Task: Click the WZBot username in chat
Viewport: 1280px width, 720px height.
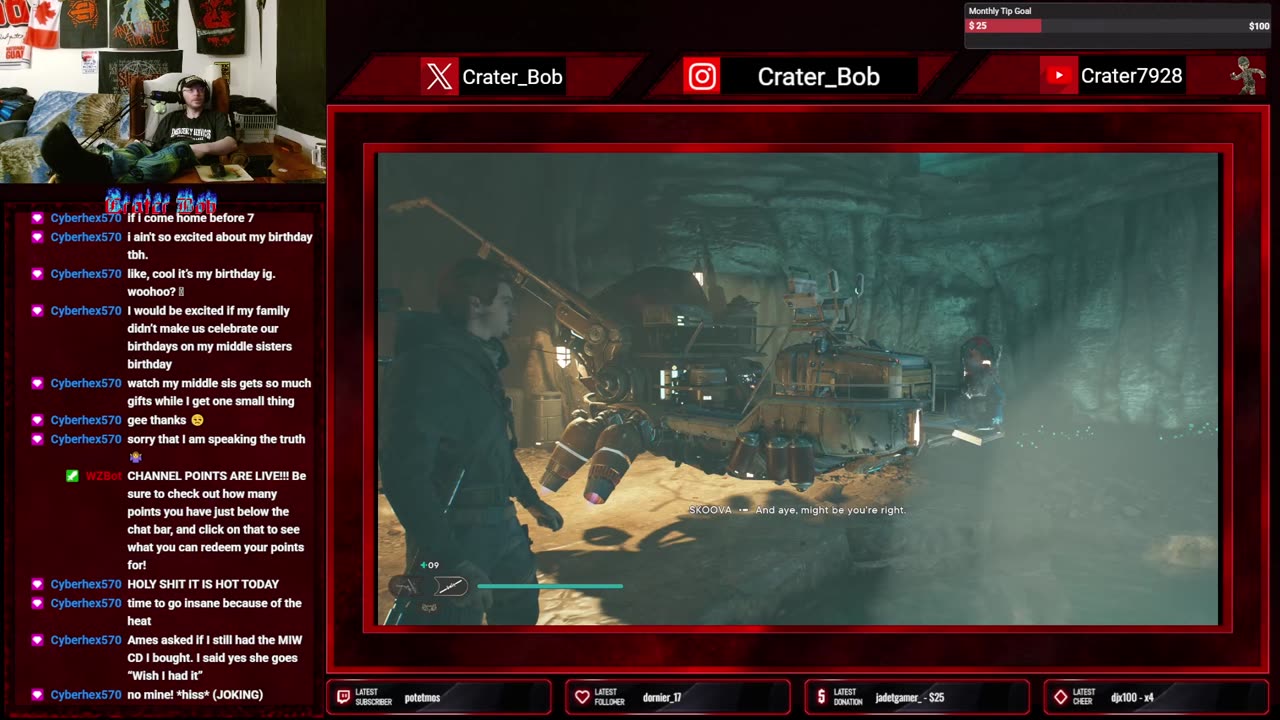Action: (103, 476)
